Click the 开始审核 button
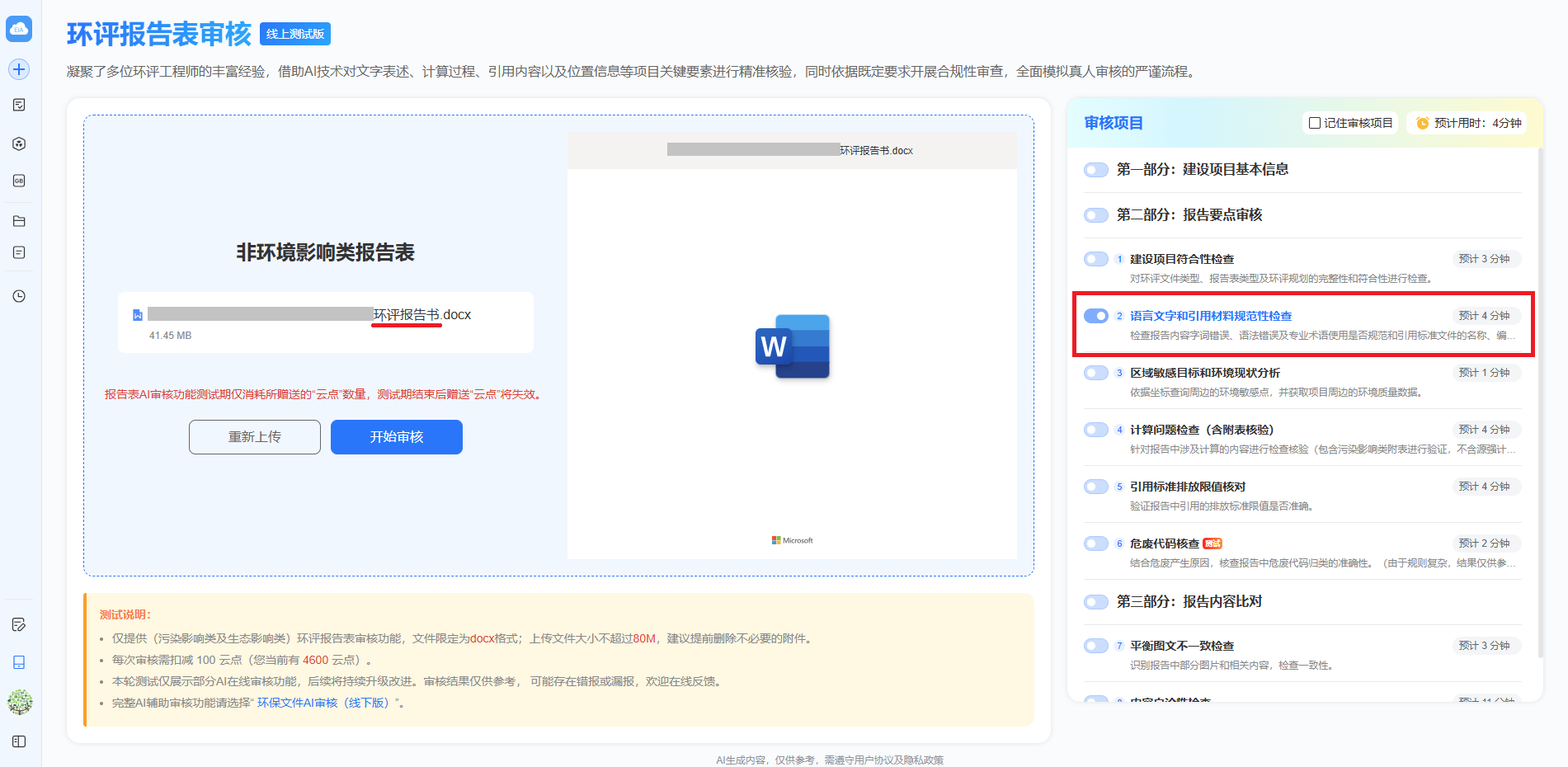This screenshot has width=1568, height=767. pos(396,437)
